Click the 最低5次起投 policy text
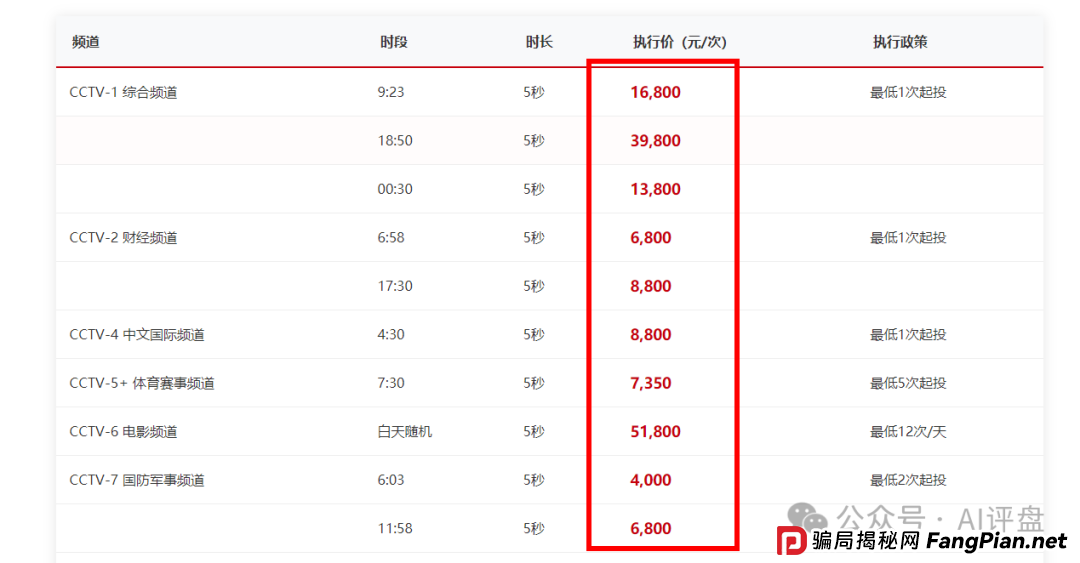The image size is (1080, 563). pos(908,383)
